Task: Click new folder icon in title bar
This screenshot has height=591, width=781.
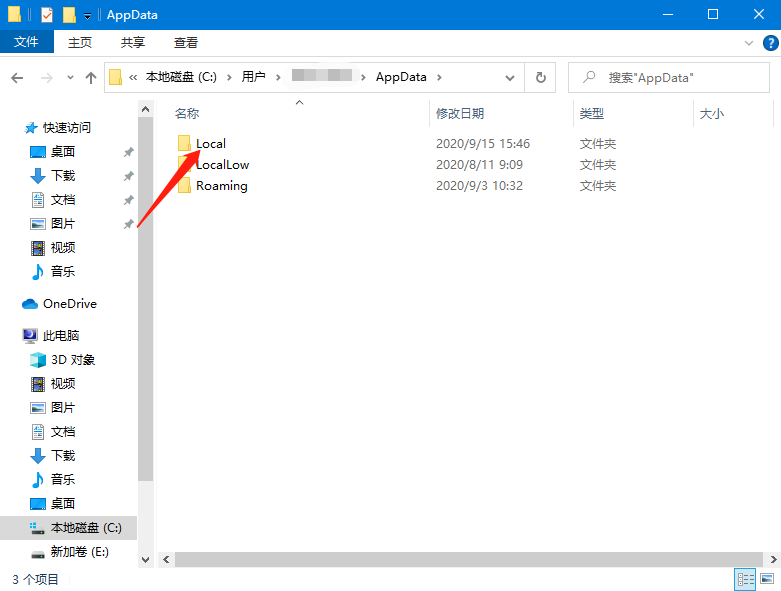Action: click(x=69, y=15)
